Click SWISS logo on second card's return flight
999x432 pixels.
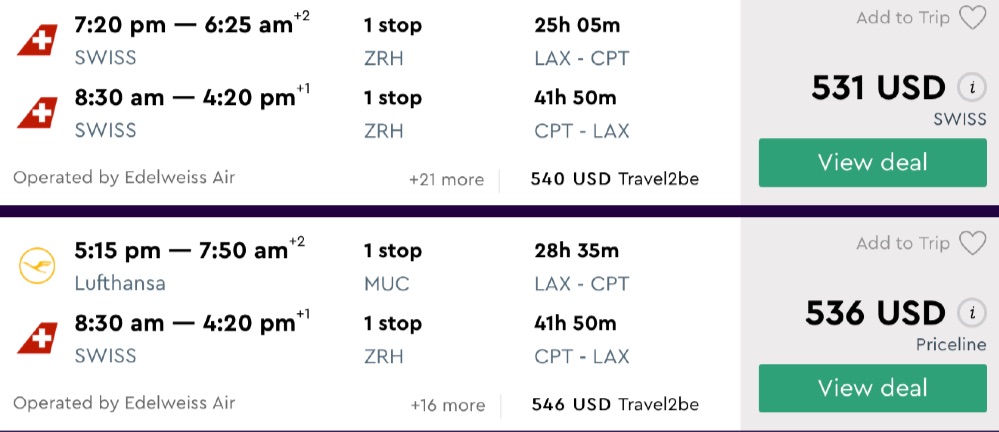pos(36,338)
